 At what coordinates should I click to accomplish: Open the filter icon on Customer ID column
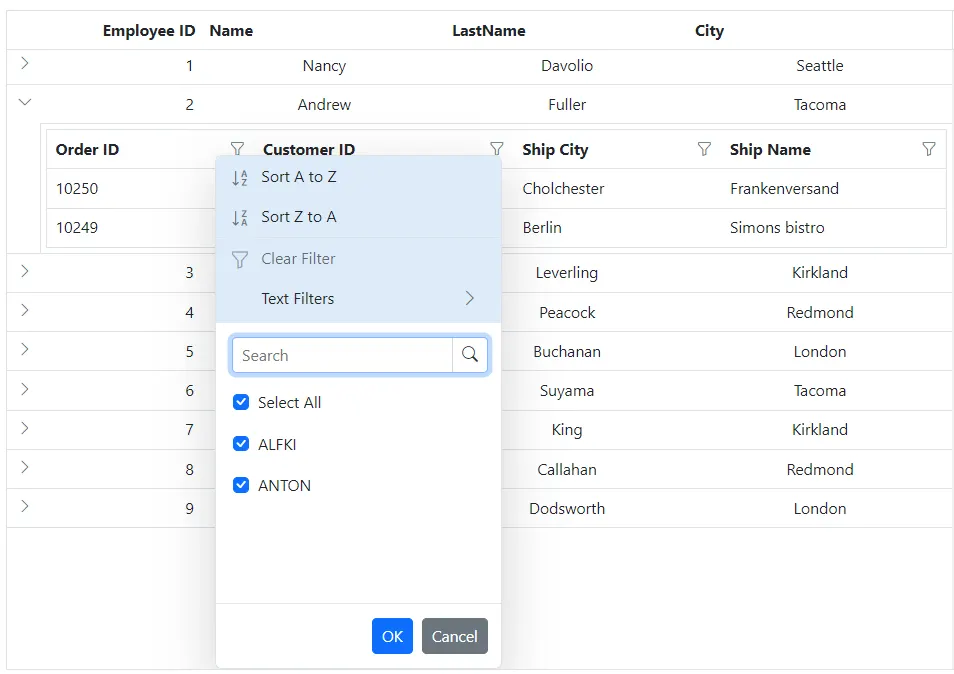click(496, 148)
